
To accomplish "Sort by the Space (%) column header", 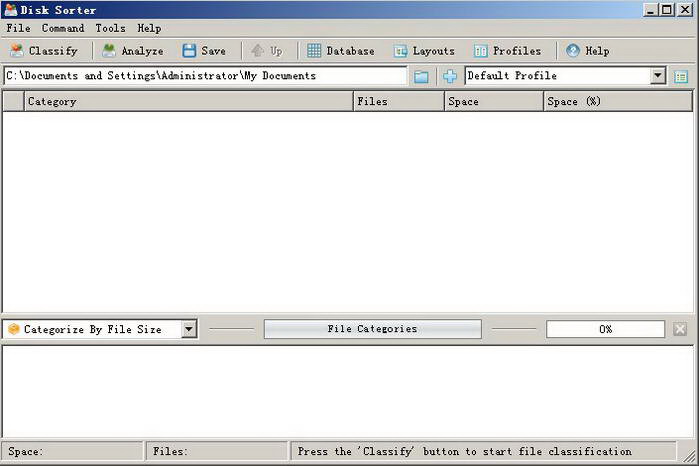I will 618,101.
